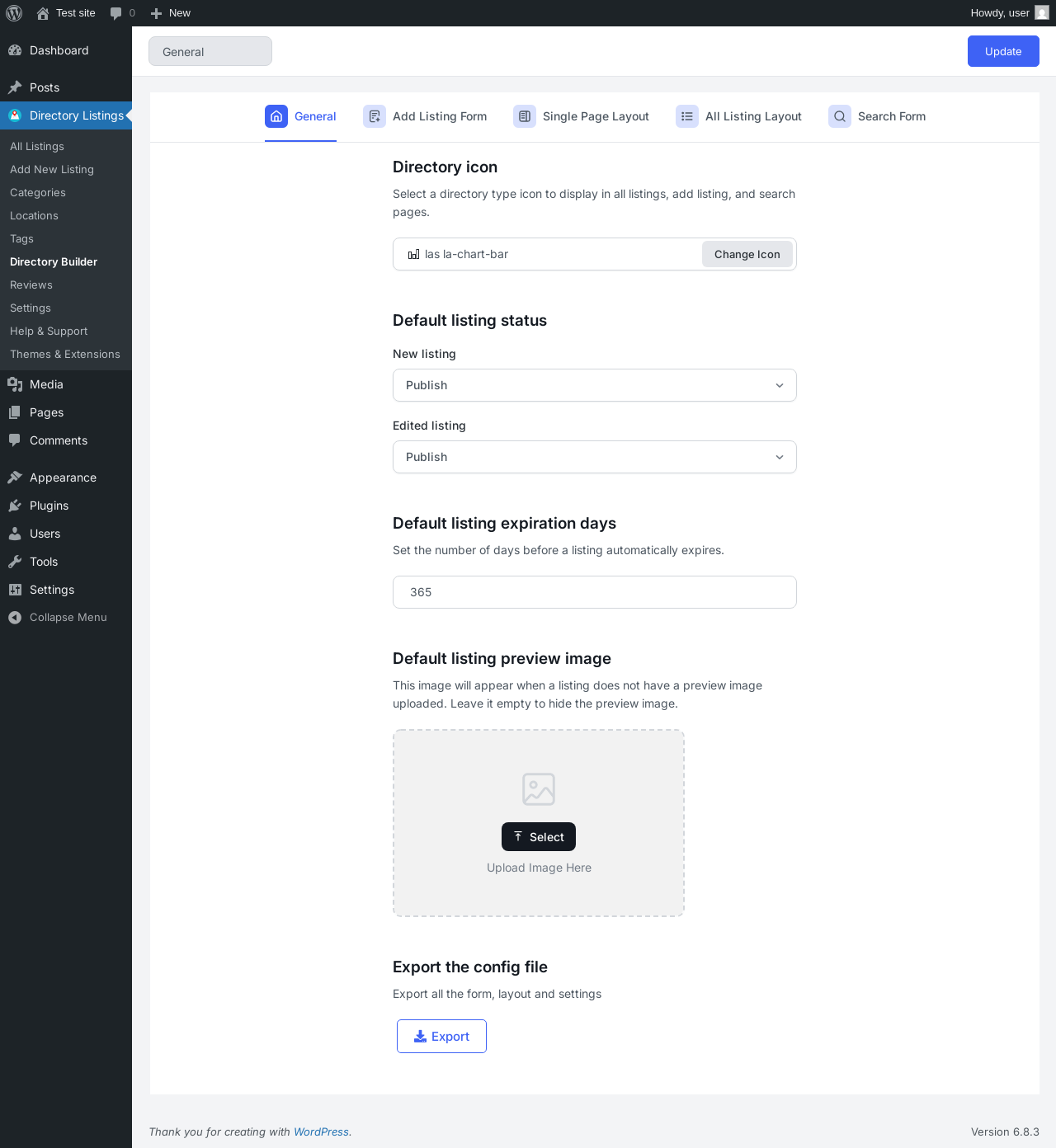Click the Upload Image Here text
Image resolution: width=1056 pixels, height=1148 pixels.
[539, 868]
